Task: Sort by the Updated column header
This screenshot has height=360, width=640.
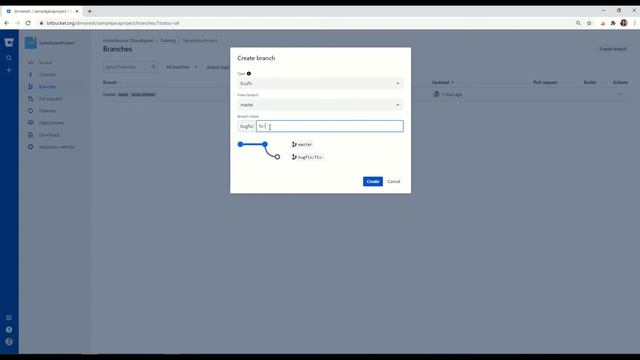Action: click(x=443, y=82)
